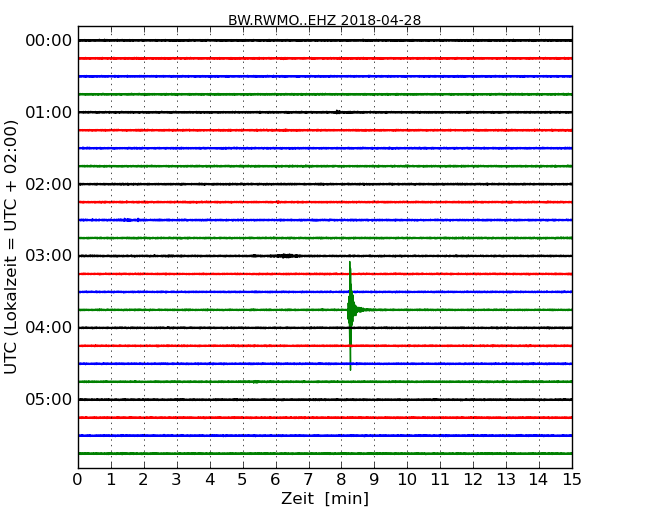Viewport: 650px width, 520px height.
Task: Select the 01:00 time label
Action: pos(49,112)
